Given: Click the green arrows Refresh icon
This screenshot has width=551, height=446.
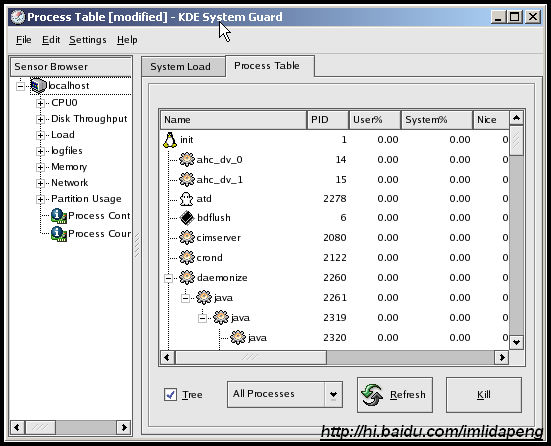Looking at the screenshot, I should (372, 395).
